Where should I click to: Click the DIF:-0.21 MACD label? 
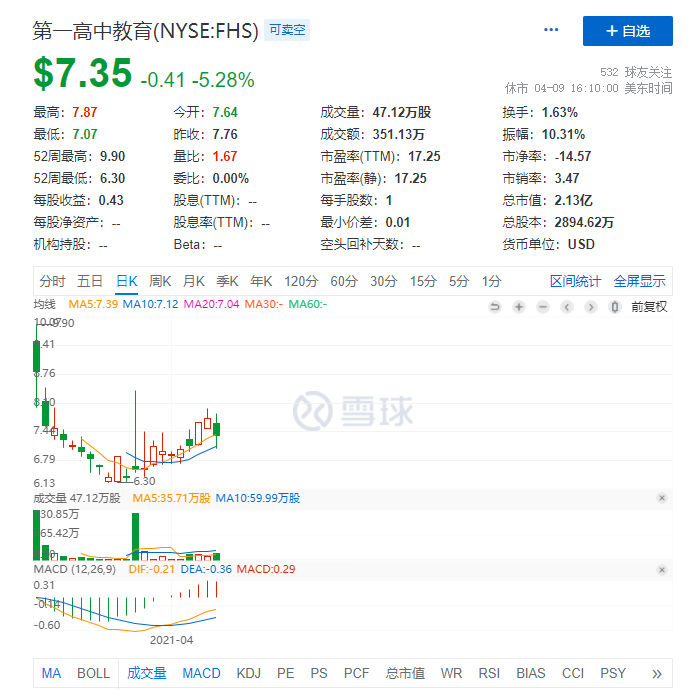pyautogui.click(x=151, y=569)
